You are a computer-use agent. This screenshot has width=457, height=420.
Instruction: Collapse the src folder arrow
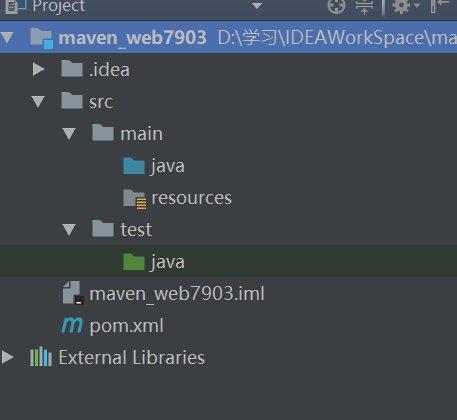coord(38,102)
